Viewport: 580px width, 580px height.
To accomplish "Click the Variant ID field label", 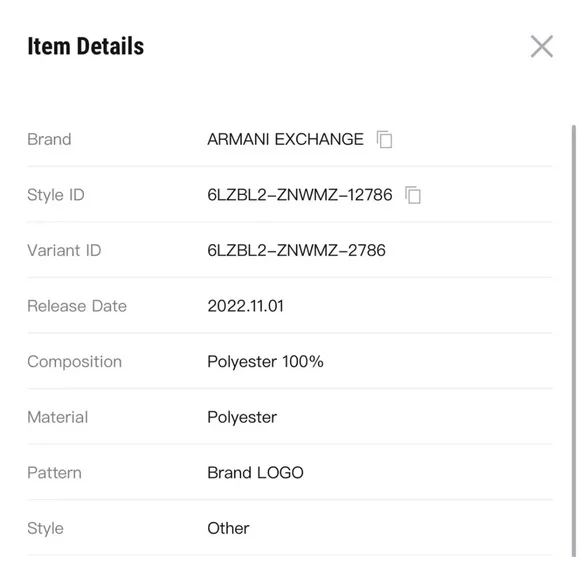I will point(64,250).
